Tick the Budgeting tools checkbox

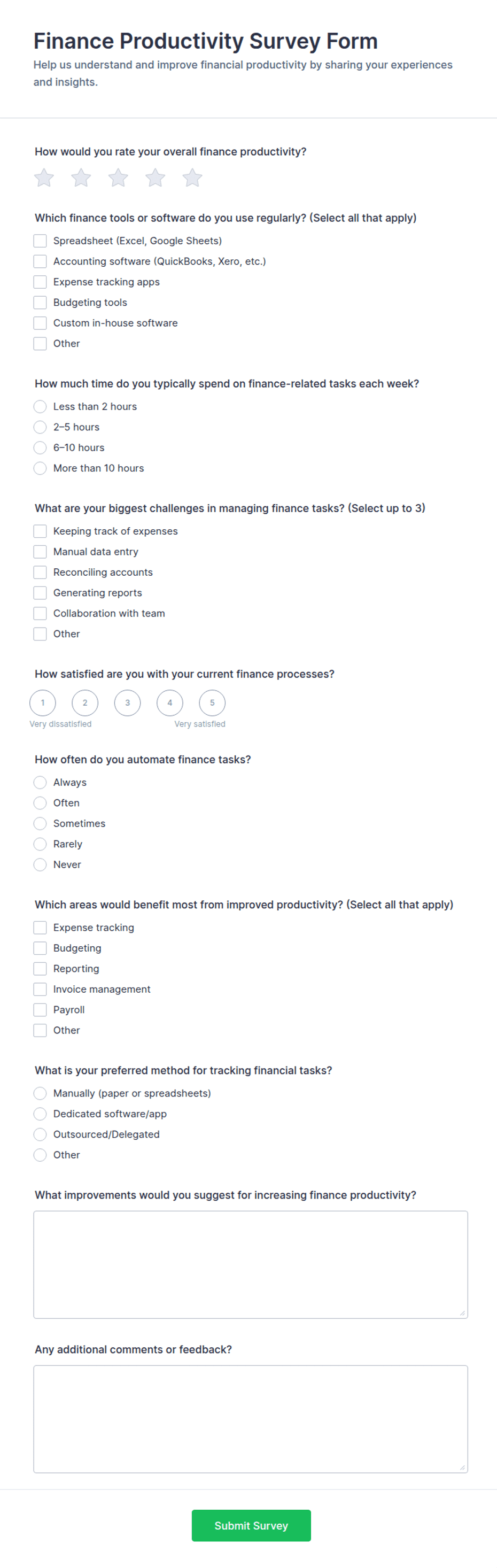tap(40, 303)
